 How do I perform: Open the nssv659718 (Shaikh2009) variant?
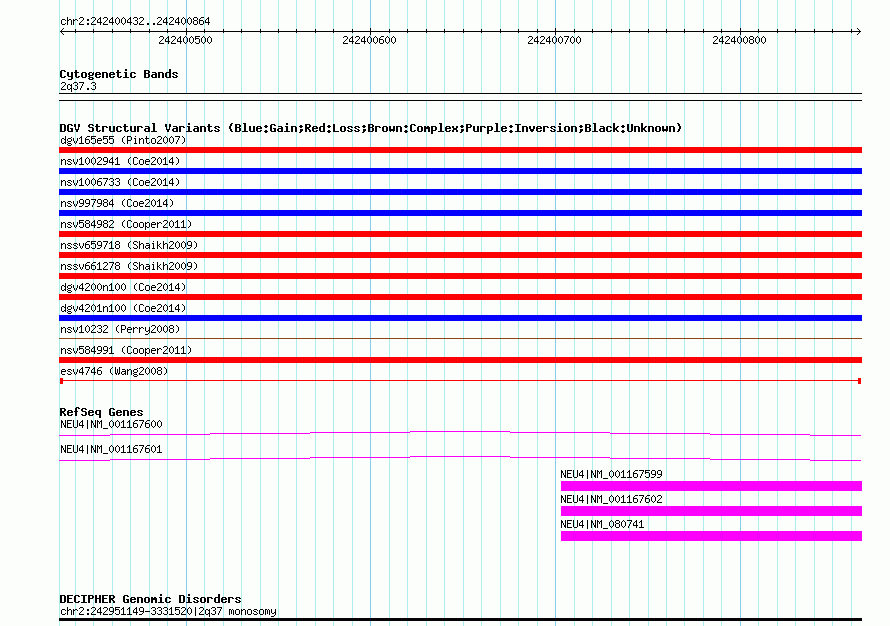pos(460,255)
